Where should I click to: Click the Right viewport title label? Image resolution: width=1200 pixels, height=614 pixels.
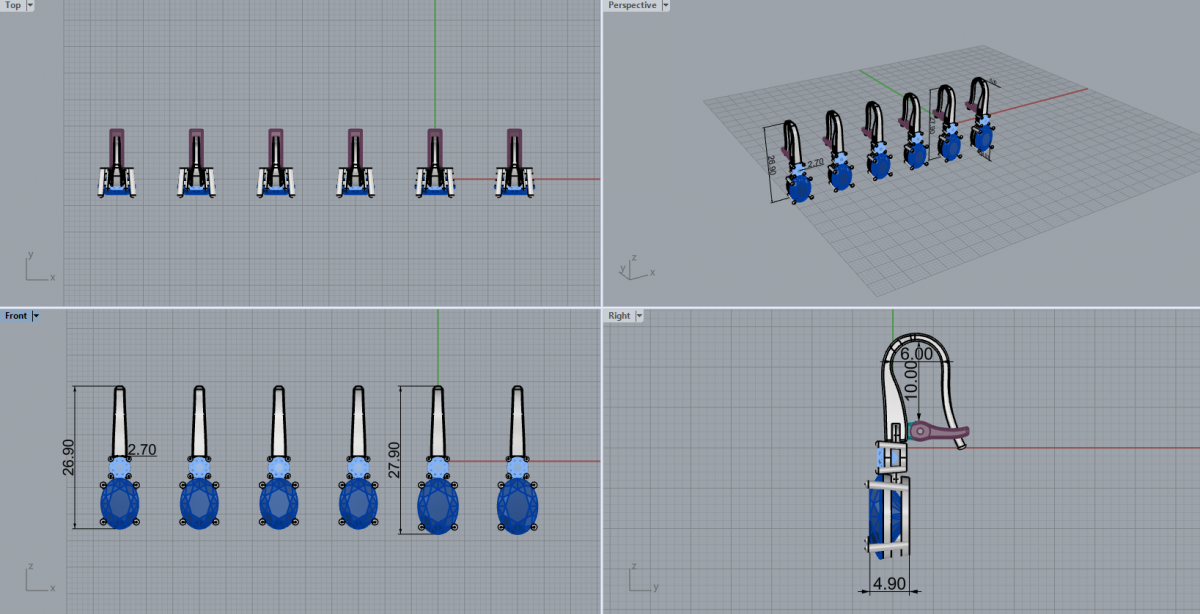tap(619, 316)
